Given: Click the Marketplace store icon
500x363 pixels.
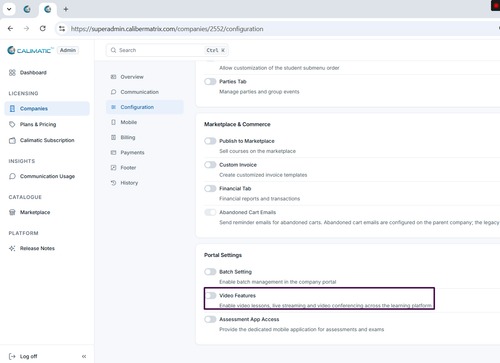Looking at the screenshot, I should point(12,212).
